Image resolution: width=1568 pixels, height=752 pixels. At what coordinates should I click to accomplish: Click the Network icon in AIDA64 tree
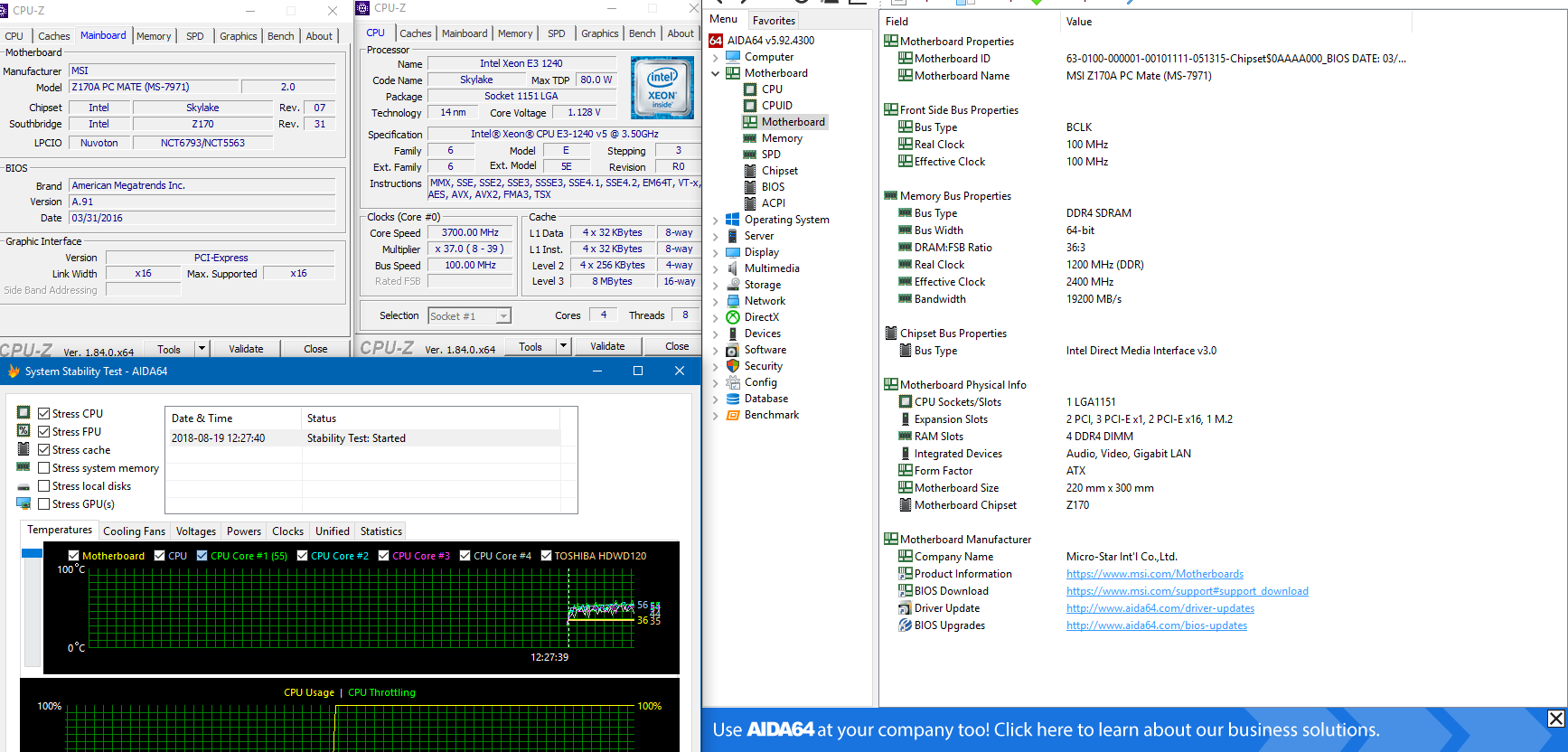point(733,301)
